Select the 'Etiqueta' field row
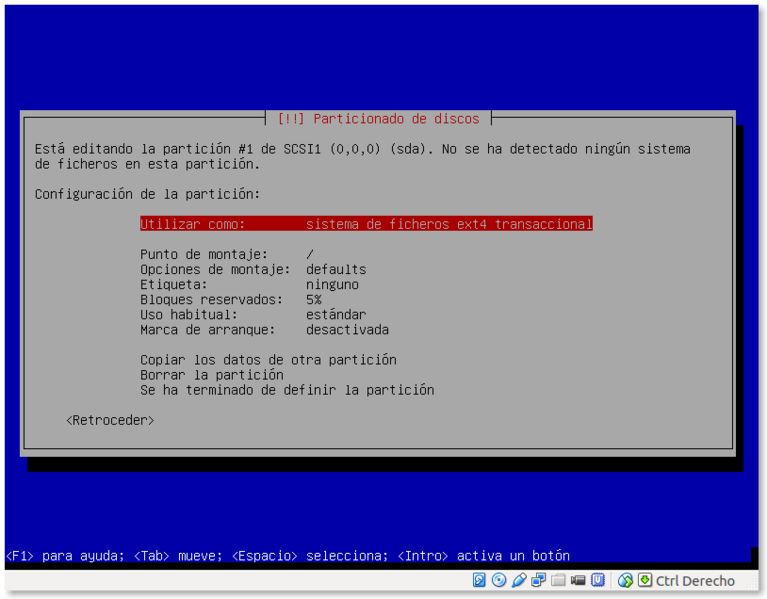Screen dimensions: 767x599 pyautogui.click(x=249, y=284)
